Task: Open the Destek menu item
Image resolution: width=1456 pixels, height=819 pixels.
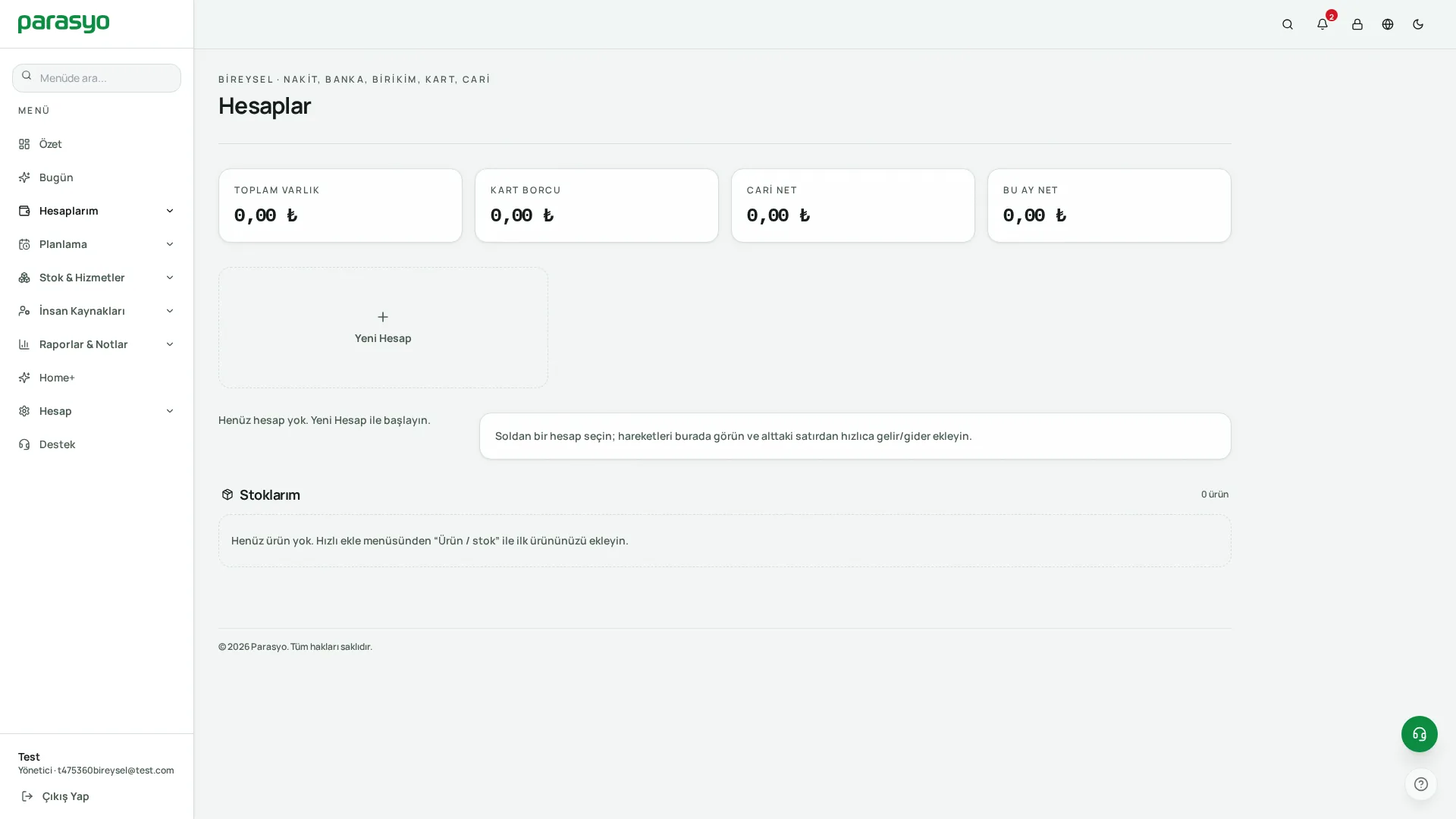Action: point(96,444)
